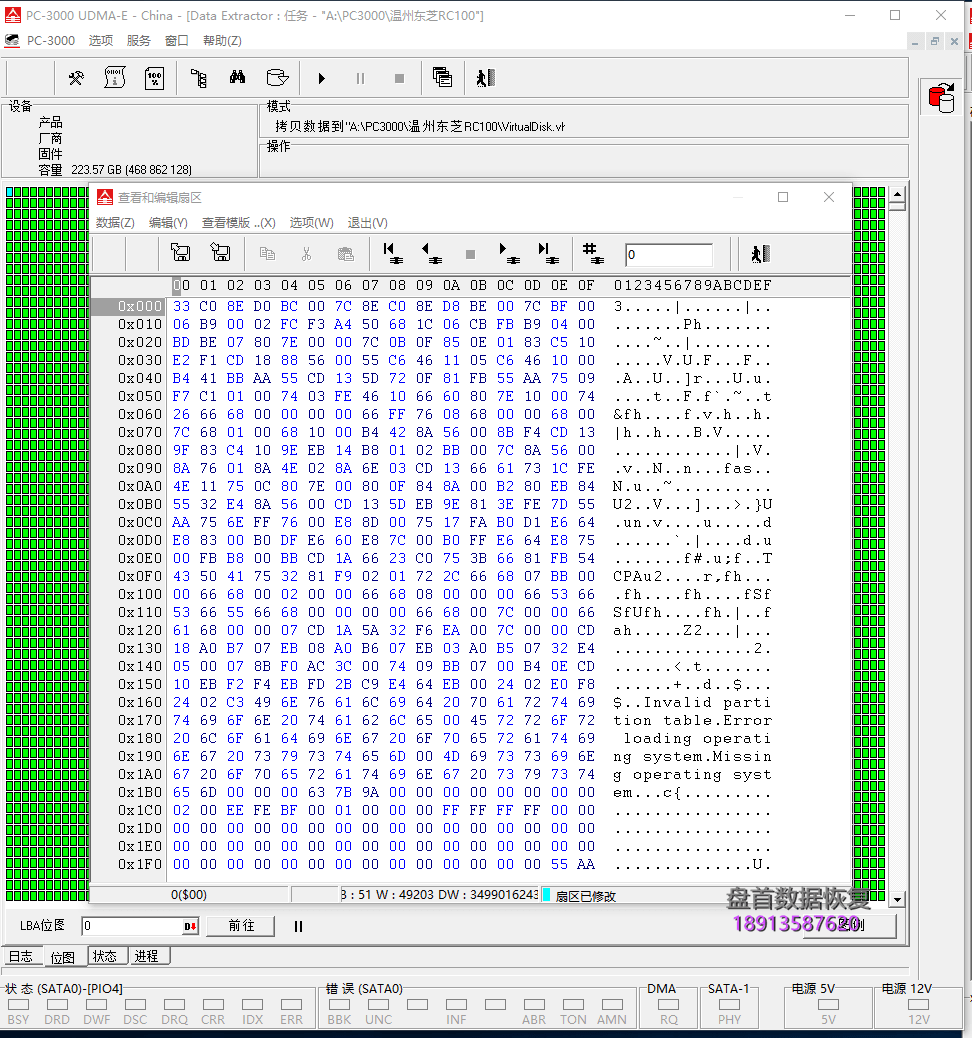Click the 扇区已修改 status text
This screenshot has height=1038, width=972.
[585, 896]
